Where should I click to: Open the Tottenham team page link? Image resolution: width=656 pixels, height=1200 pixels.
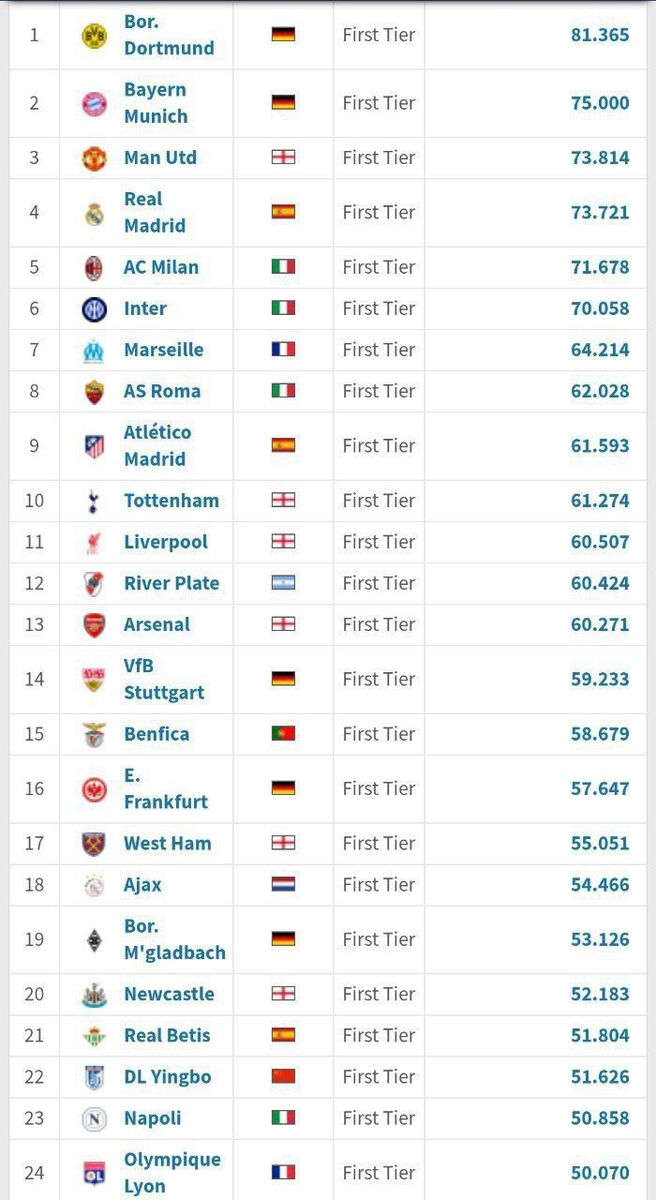pos(171,501)
